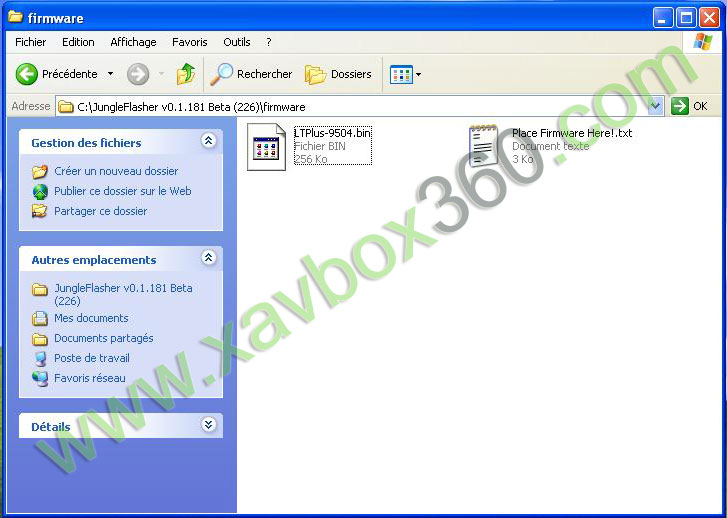Click the Partager ce dossier link
This screenshot has height=518, width=727.
tap(101, 211)
